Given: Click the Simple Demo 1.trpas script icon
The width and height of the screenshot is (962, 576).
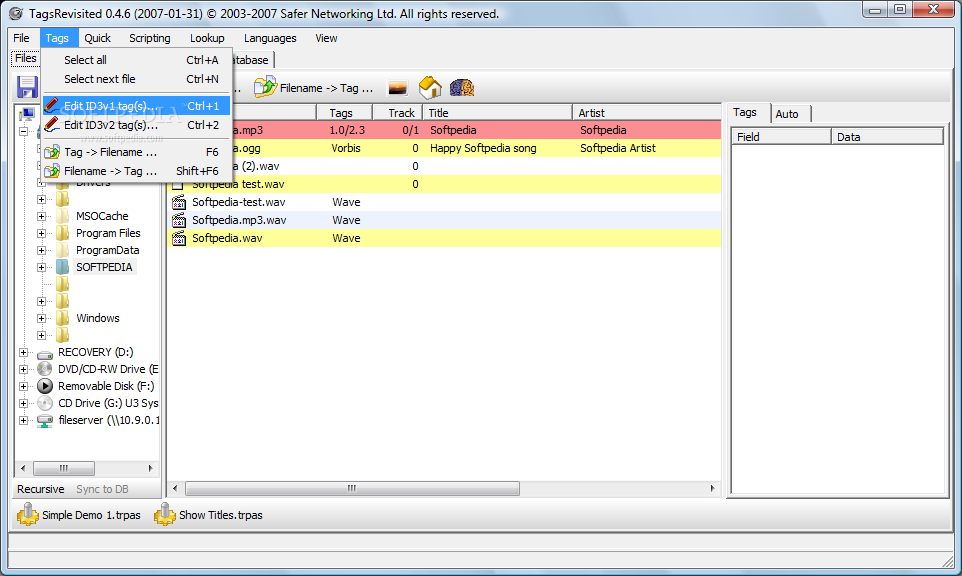Looking at the screenshot, I should [x=28, y=514].
